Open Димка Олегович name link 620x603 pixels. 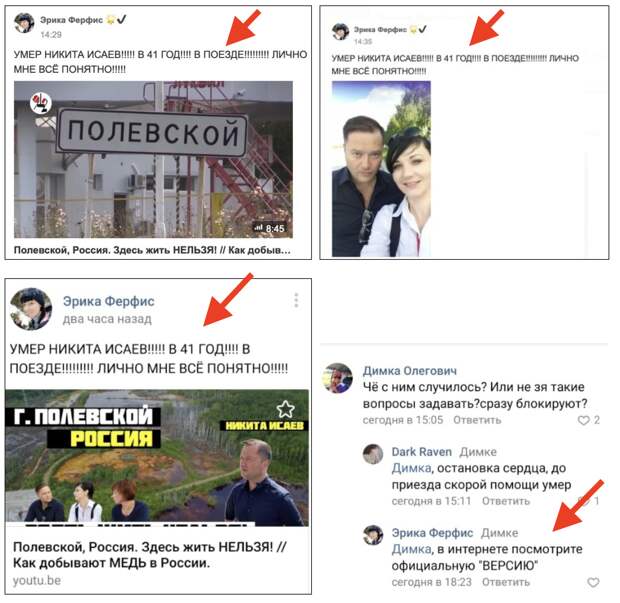pyautogui.click(x=410, y=371)
